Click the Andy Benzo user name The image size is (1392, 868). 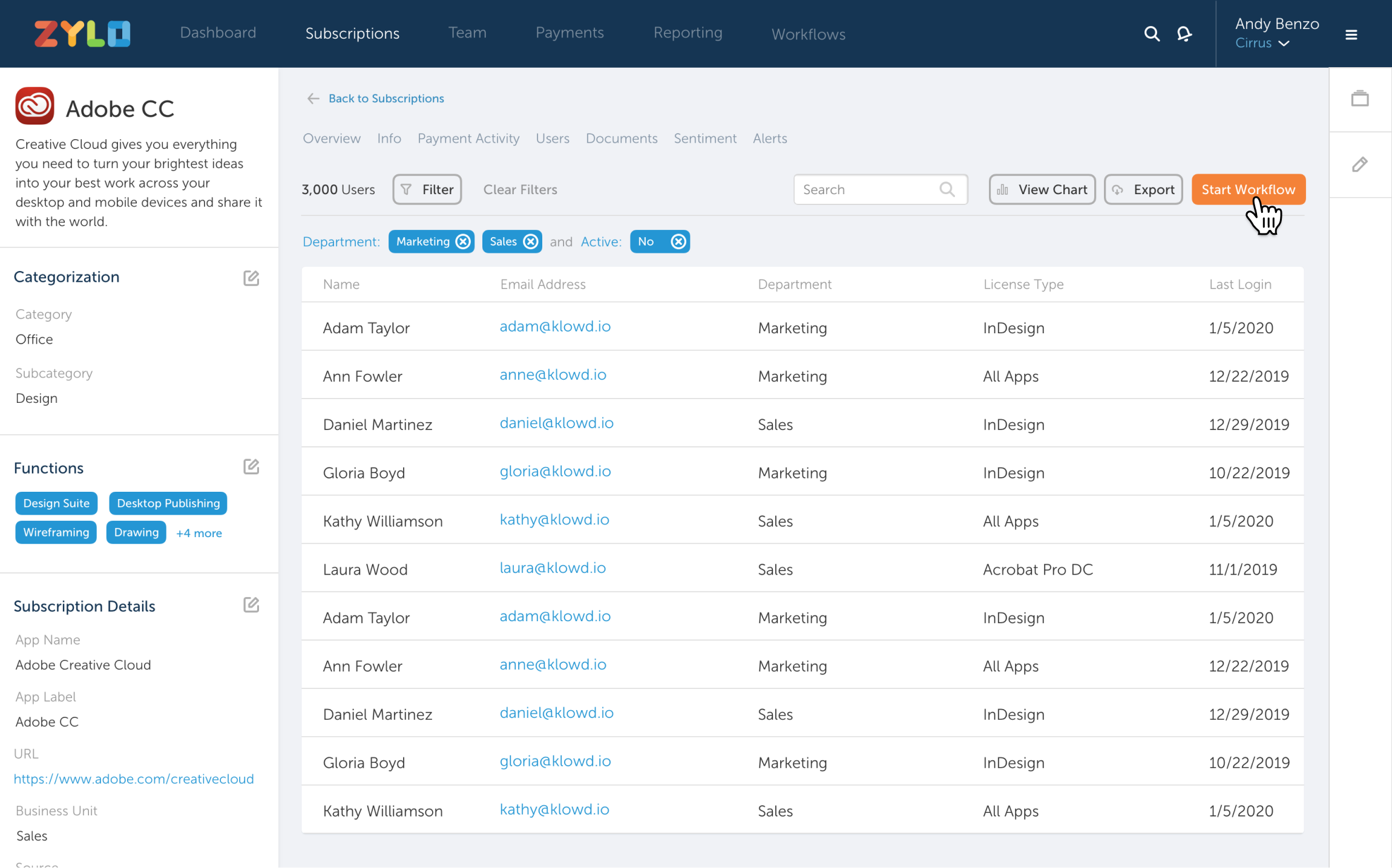coord(1277,24)
